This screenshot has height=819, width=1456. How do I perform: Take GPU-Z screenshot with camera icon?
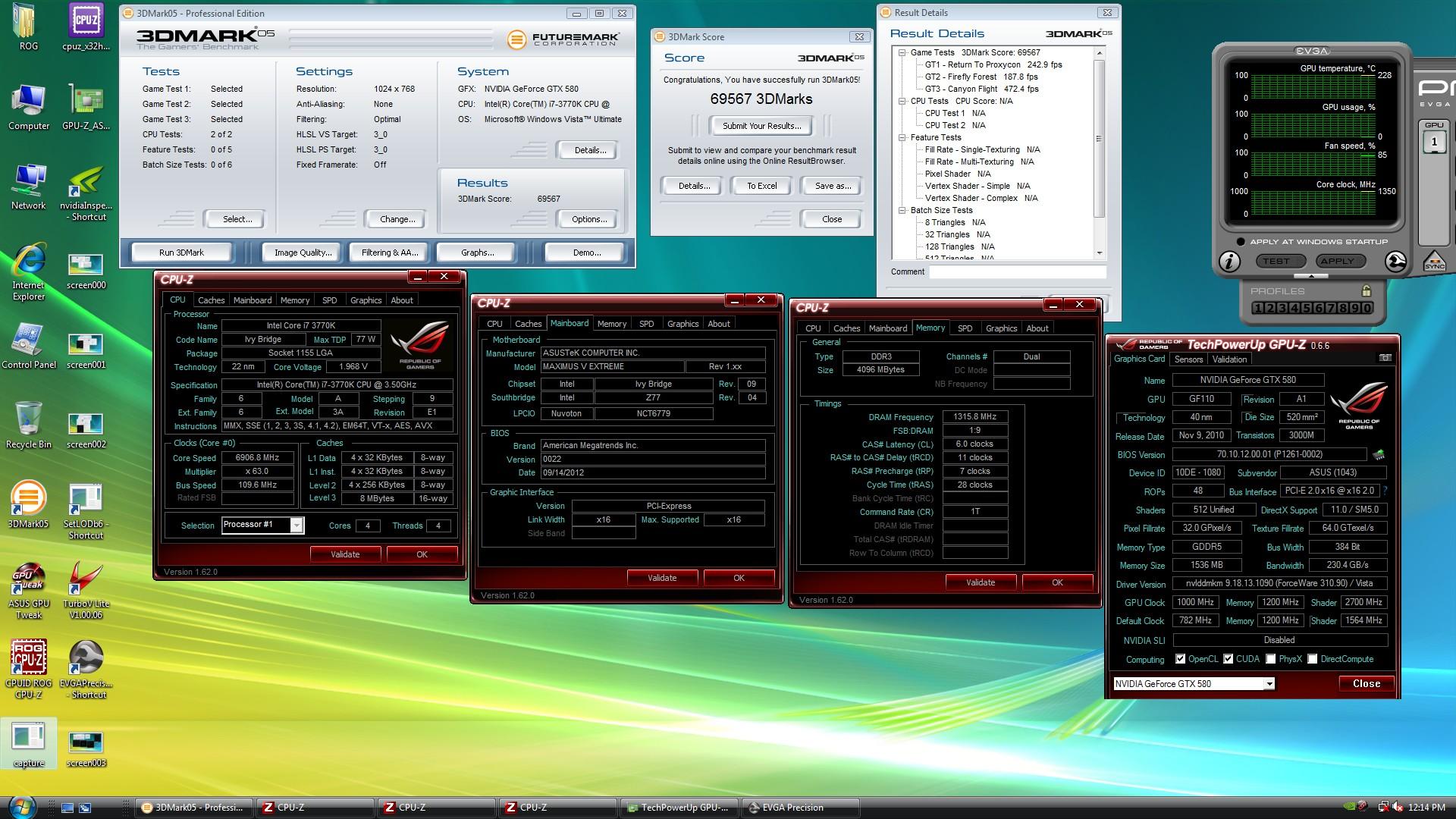click(x=1385, y=358)
